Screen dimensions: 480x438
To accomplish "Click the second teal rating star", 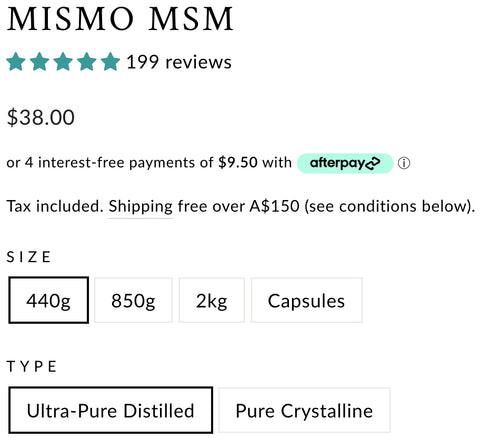I will point(40,62).
